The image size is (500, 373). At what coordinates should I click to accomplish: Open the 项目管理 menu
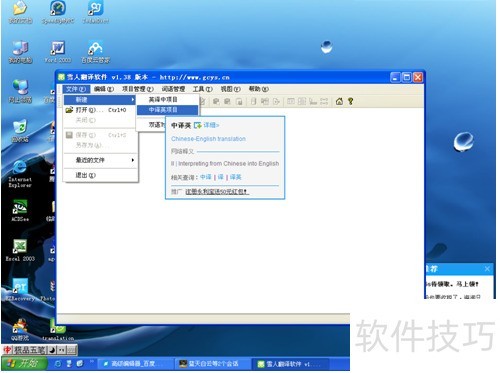[x=138, y=89]
